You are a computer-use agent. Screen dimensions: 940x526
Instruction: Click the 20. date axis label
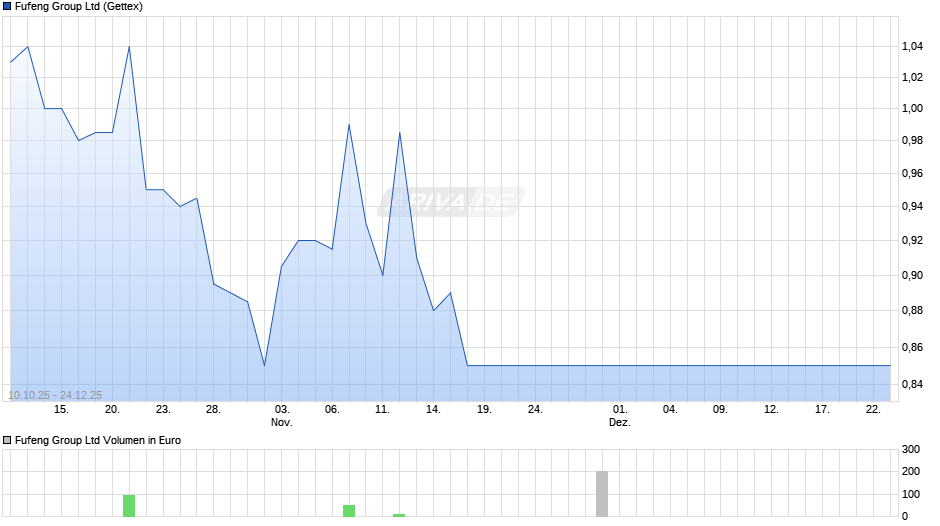pyautogui.click(x=112, y=410)
